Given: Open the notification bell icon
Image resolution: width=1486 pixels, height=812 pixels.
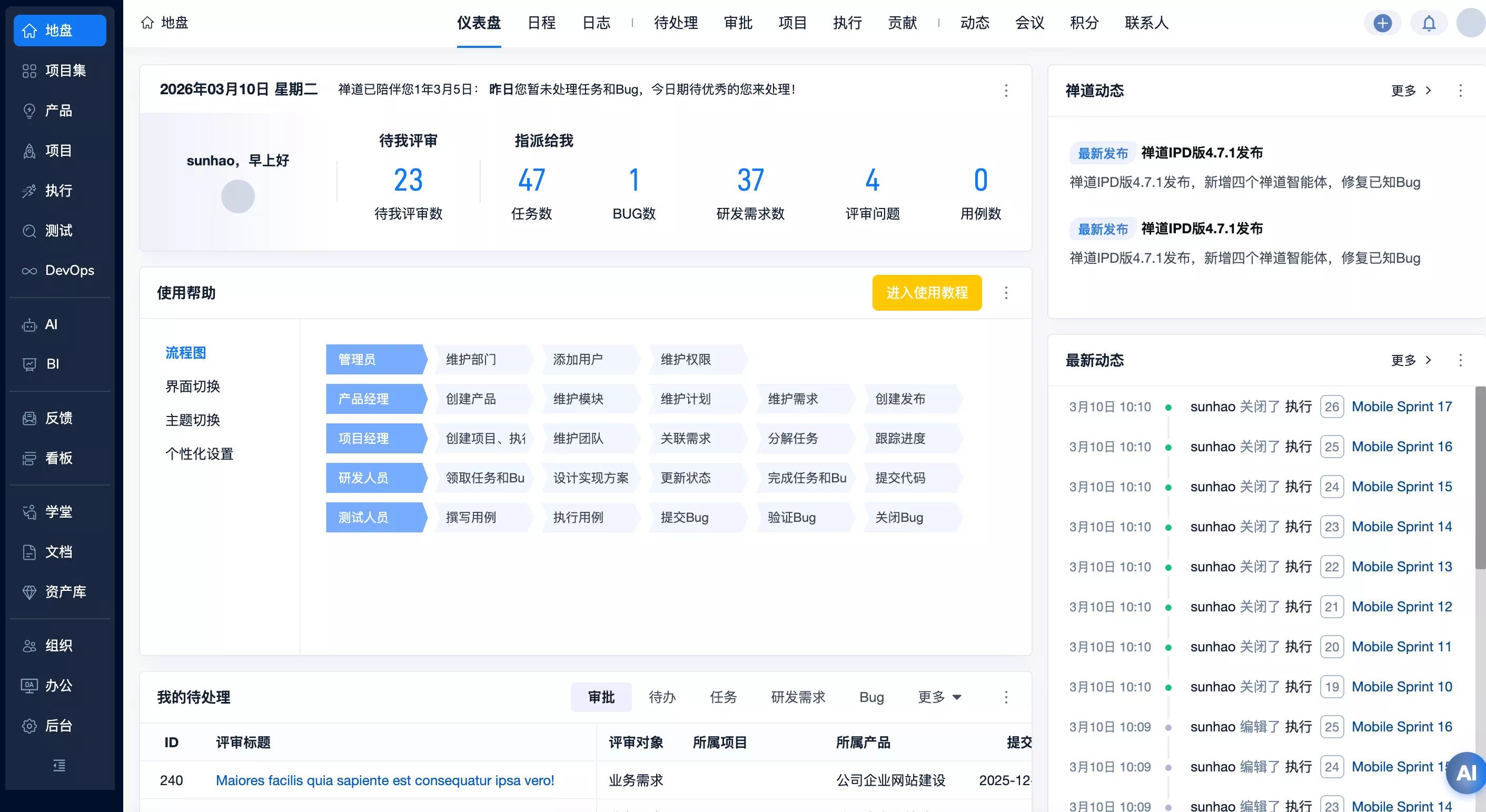Looking at the screenshot, I should click(1428, 23).
